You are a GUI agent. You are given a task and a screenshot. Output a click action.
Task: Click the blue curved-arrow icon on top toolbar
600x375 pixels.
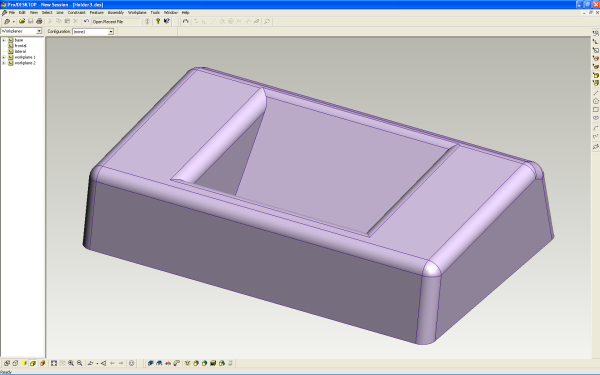[186, 21]
